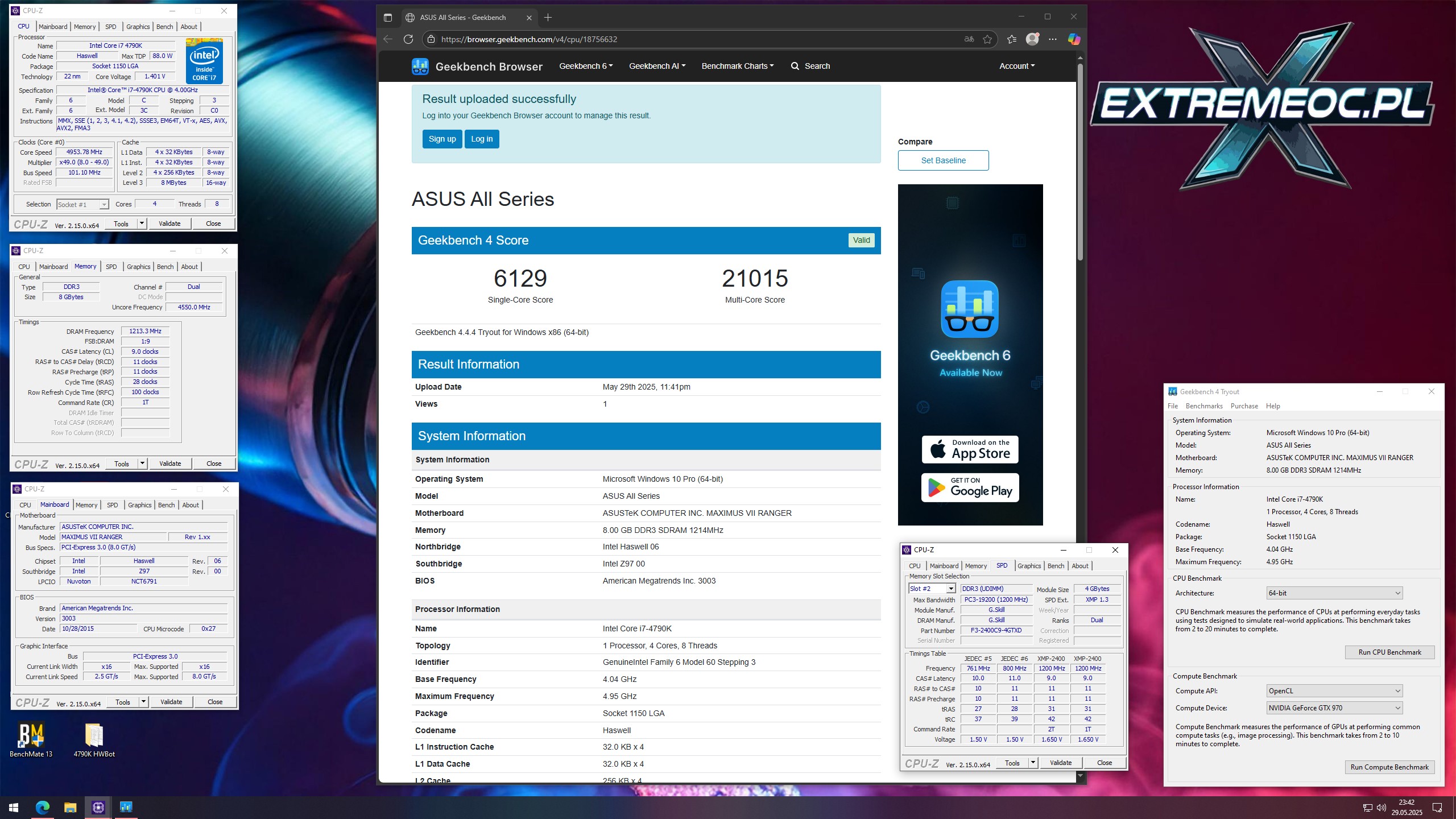Open the Account dropdown
This screenshot has height=819, width=1456.
coord(1017,66)
